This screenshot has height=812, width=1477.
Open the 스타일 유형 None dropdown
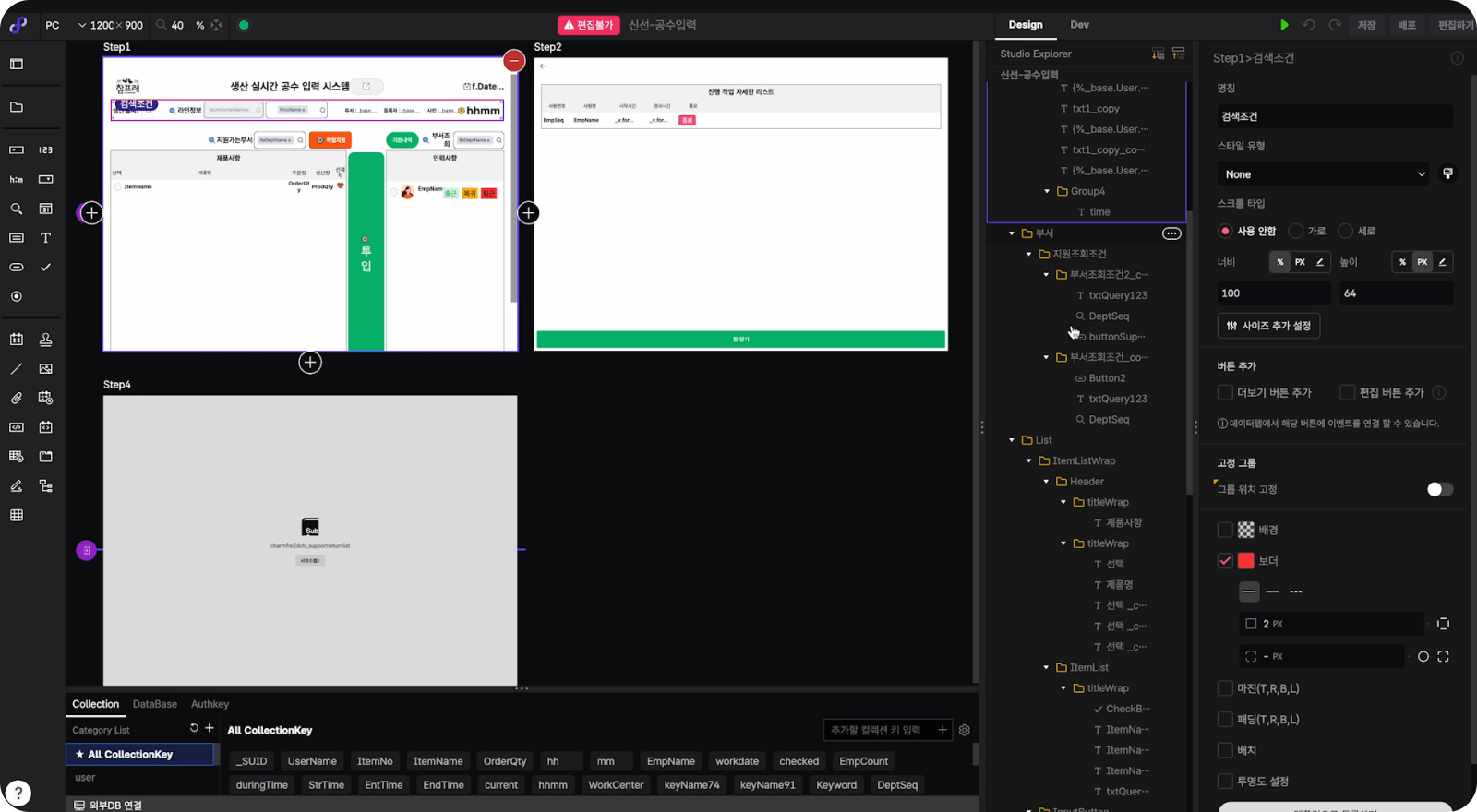[x=1322, y=174]
